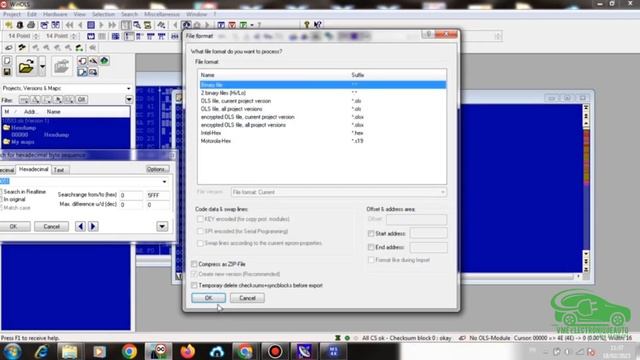Click the greyed folder export icon
This screenshot has height=360, width=640.
(x=61, y=66)
